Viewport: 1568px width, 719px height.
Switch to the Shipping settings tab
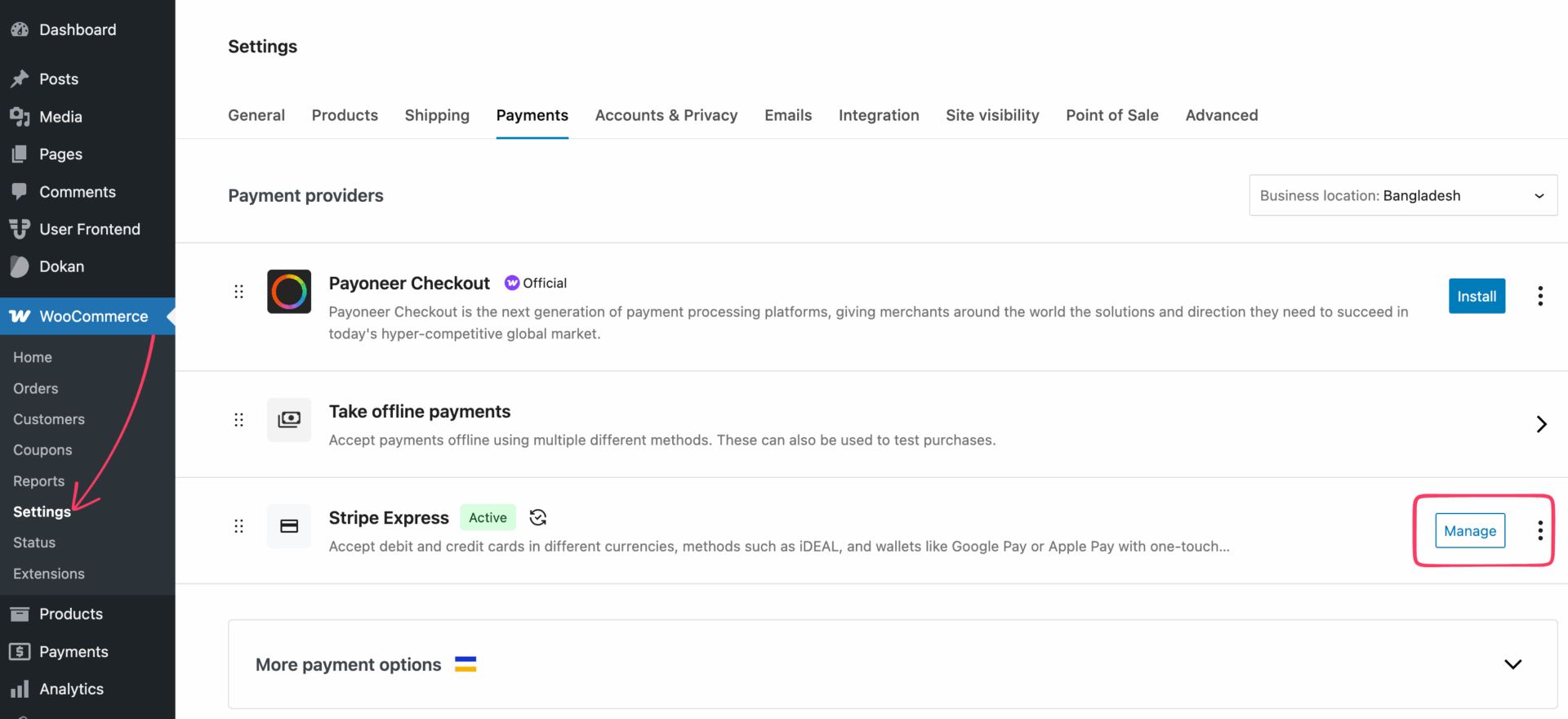coord(437,115)
